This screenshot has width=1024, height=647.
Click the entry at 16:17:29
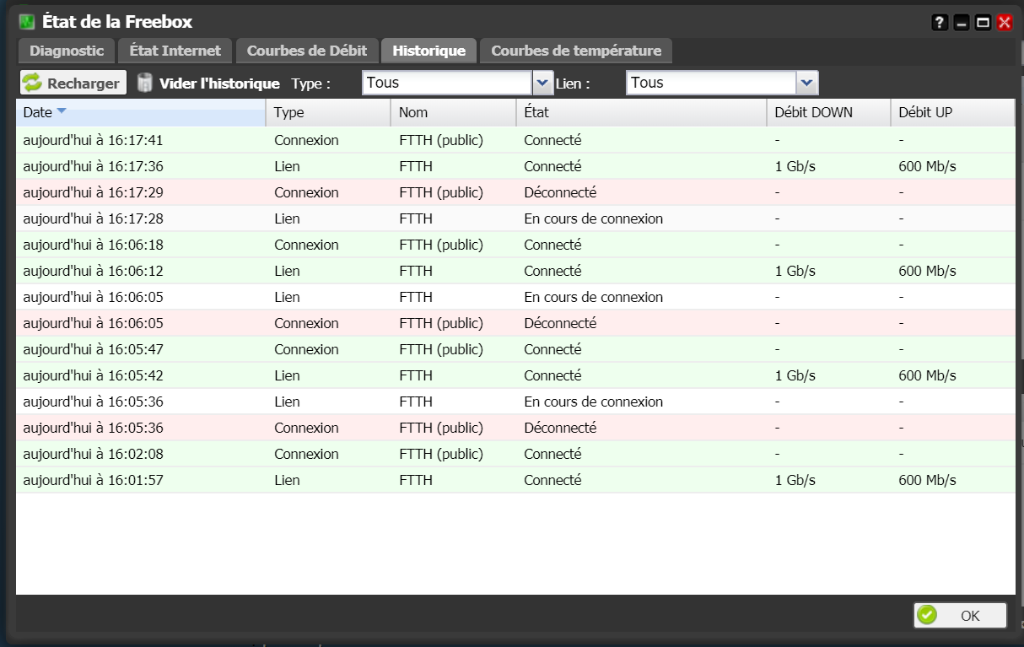515,193
